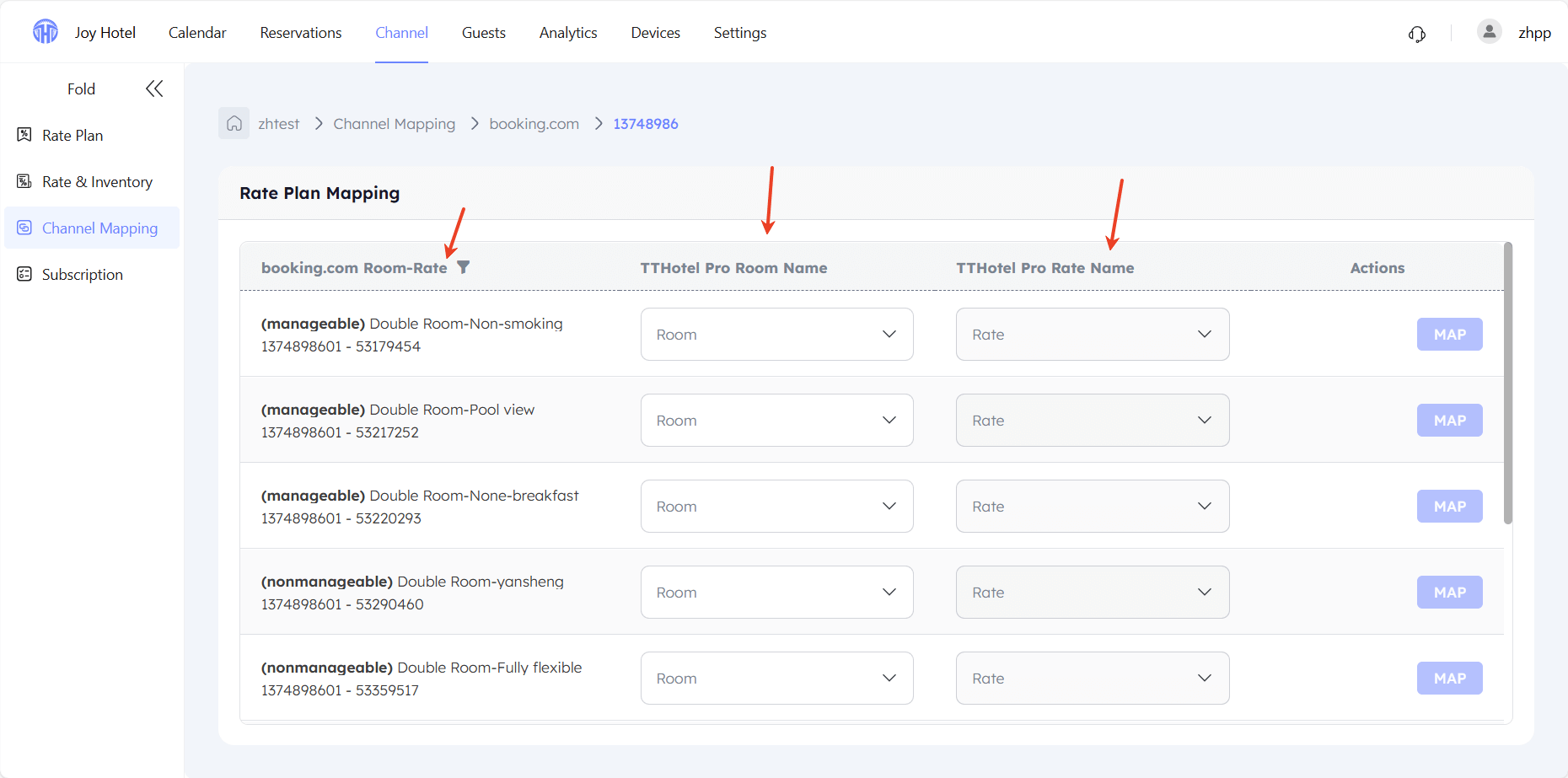Image resolution: width=1568 pixels, height=778 pixels.
Task: Open Room dropdown for Pool view row
Action: click(x=777, y=420)
